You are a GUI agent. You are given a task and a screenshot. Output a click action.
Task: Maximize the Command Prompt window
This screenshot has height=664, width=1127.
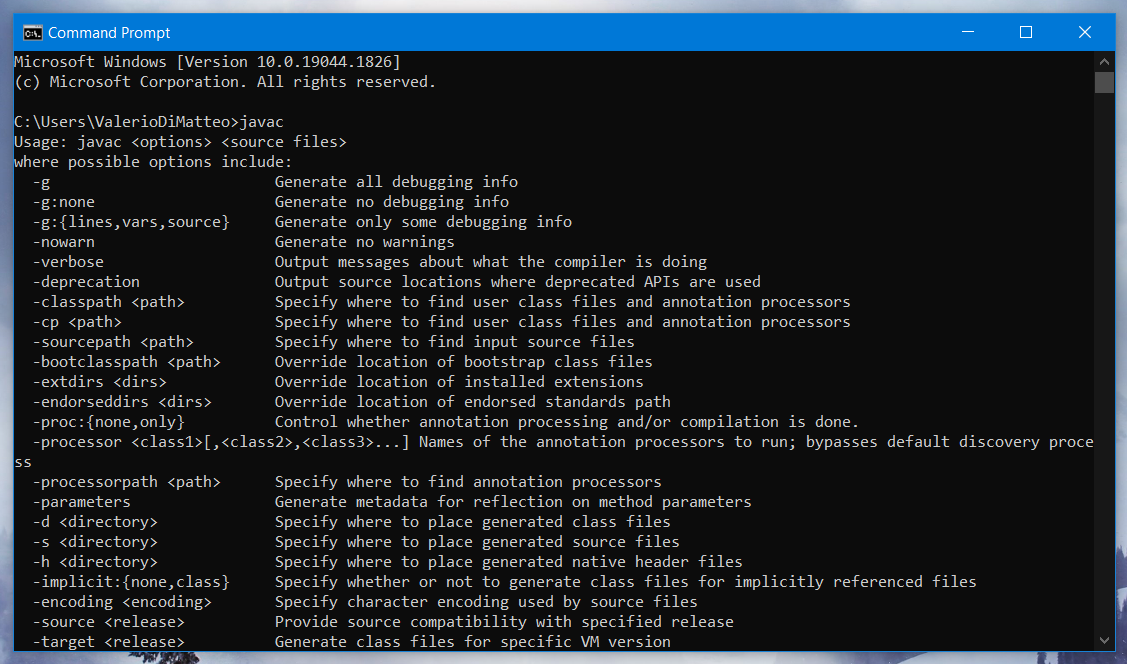point(1026,32)
